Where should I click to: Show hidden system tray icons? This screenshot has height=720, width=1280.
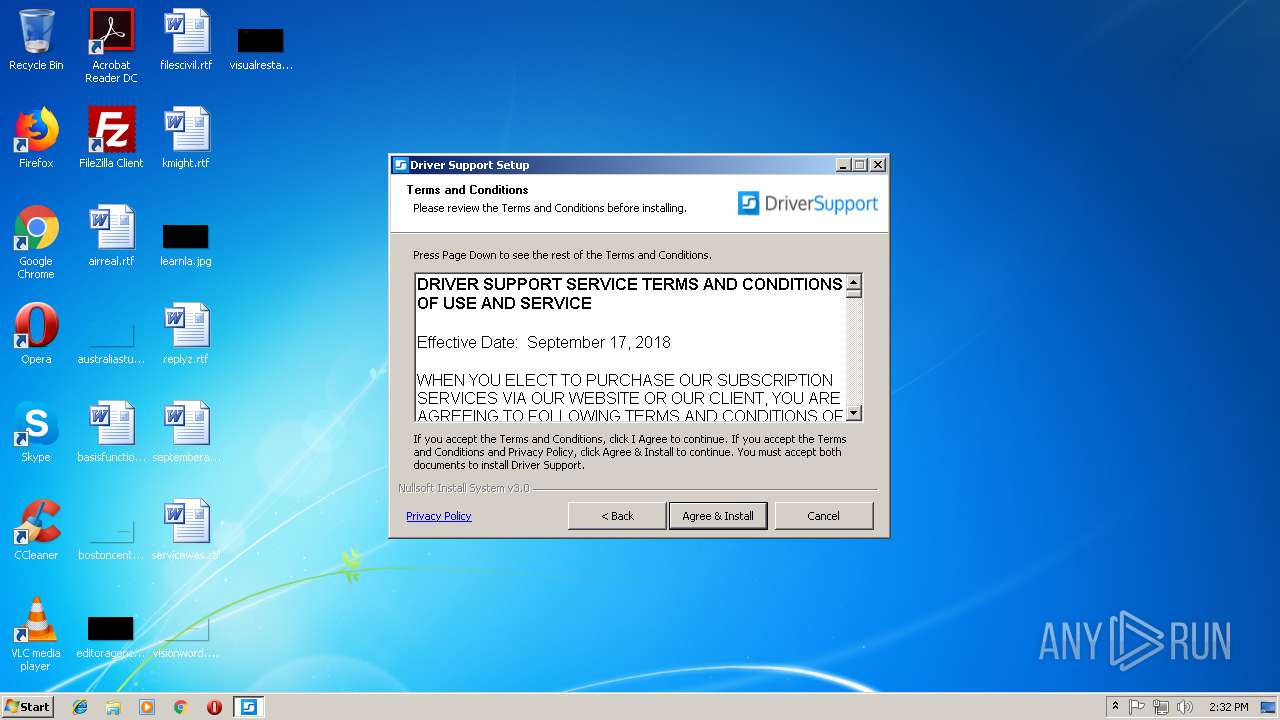(x=1115, y=707)
